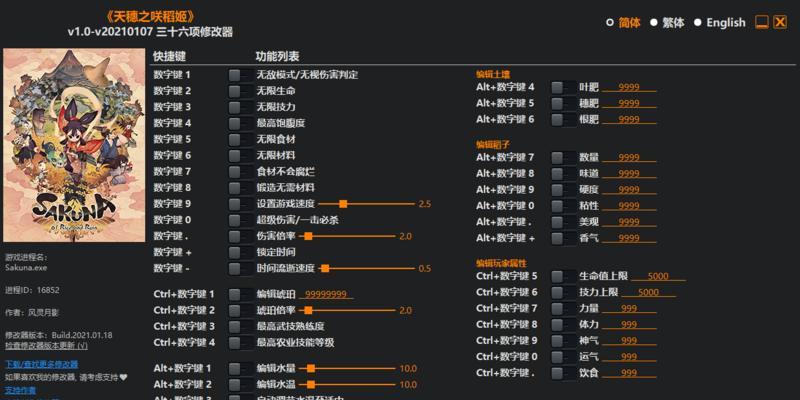This screenshot has width=800, height=400.
Task: Toggle 最高饱腹度 switch
Action: pyautogui.click(x=240, y=123)
